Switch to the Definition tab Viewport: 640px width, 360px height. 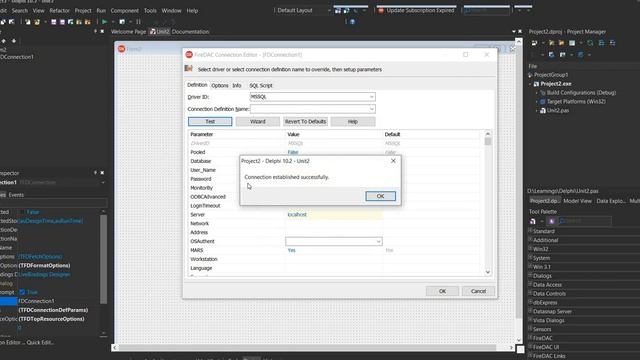pyautogui.click(x=197, y=85)
